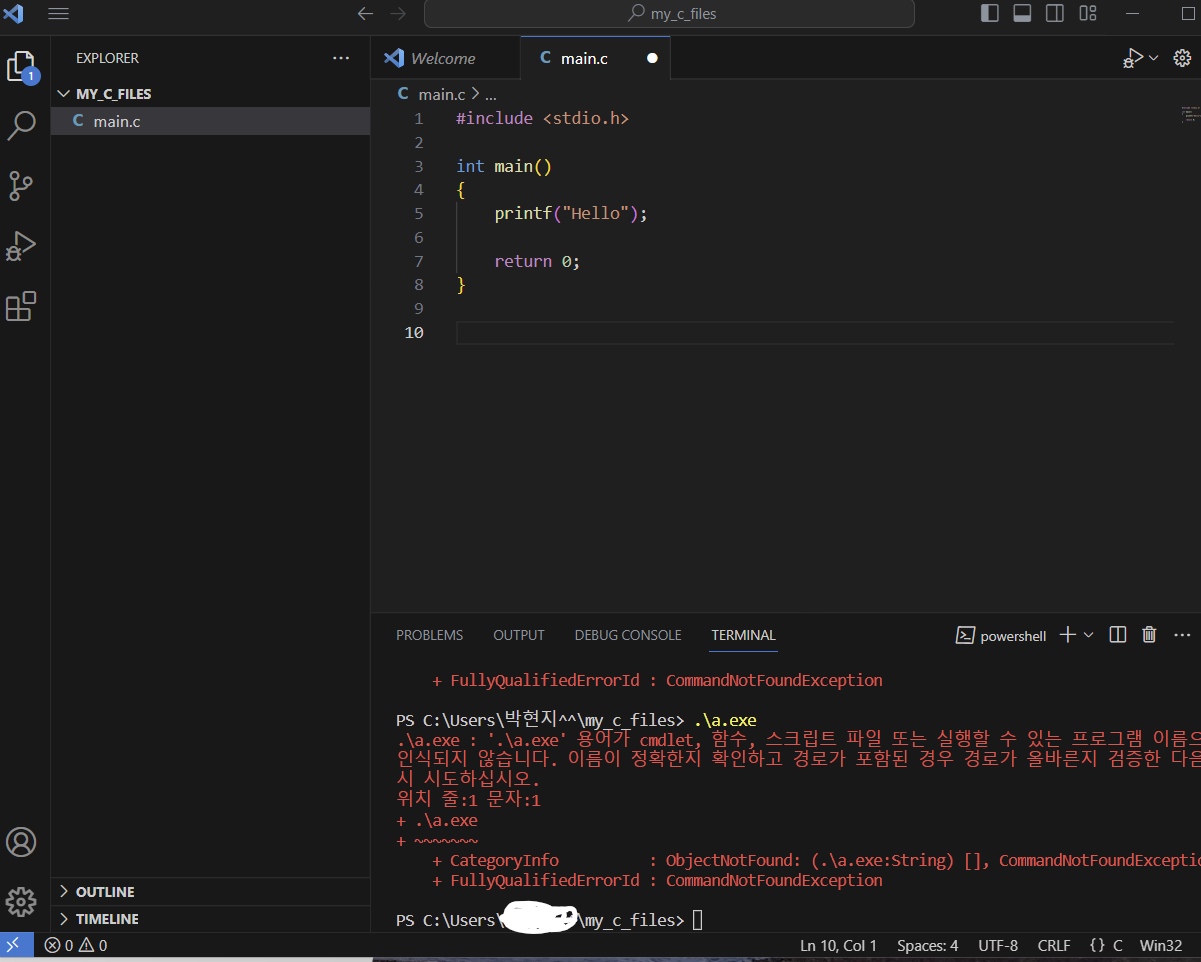Expand the TIMELINE section
This screenshot has height=962, width=1201.
107,919
